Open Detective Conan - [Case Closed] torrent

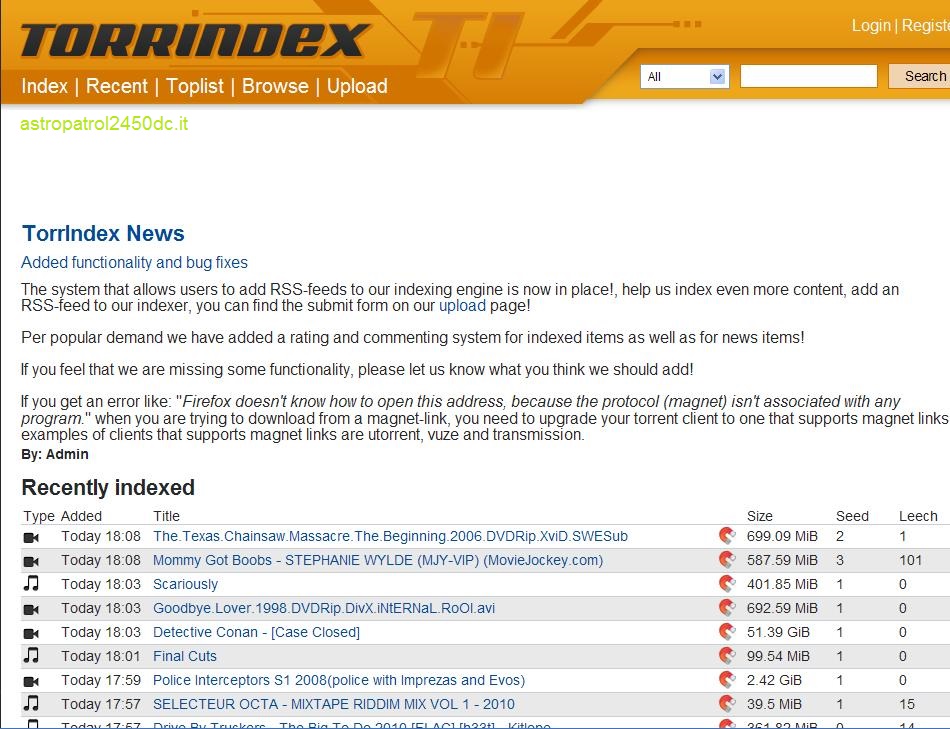point(256,632)
